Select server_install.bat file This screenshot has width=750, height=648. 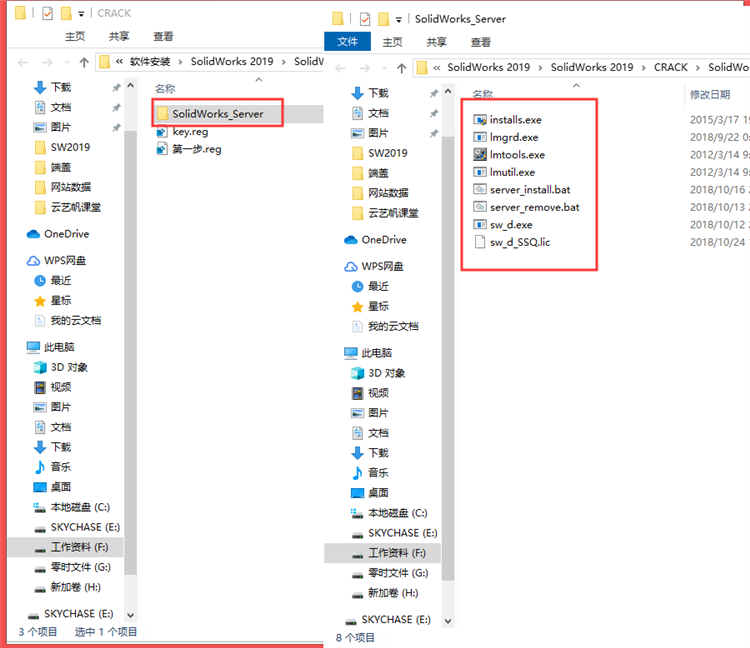point(522,190)
